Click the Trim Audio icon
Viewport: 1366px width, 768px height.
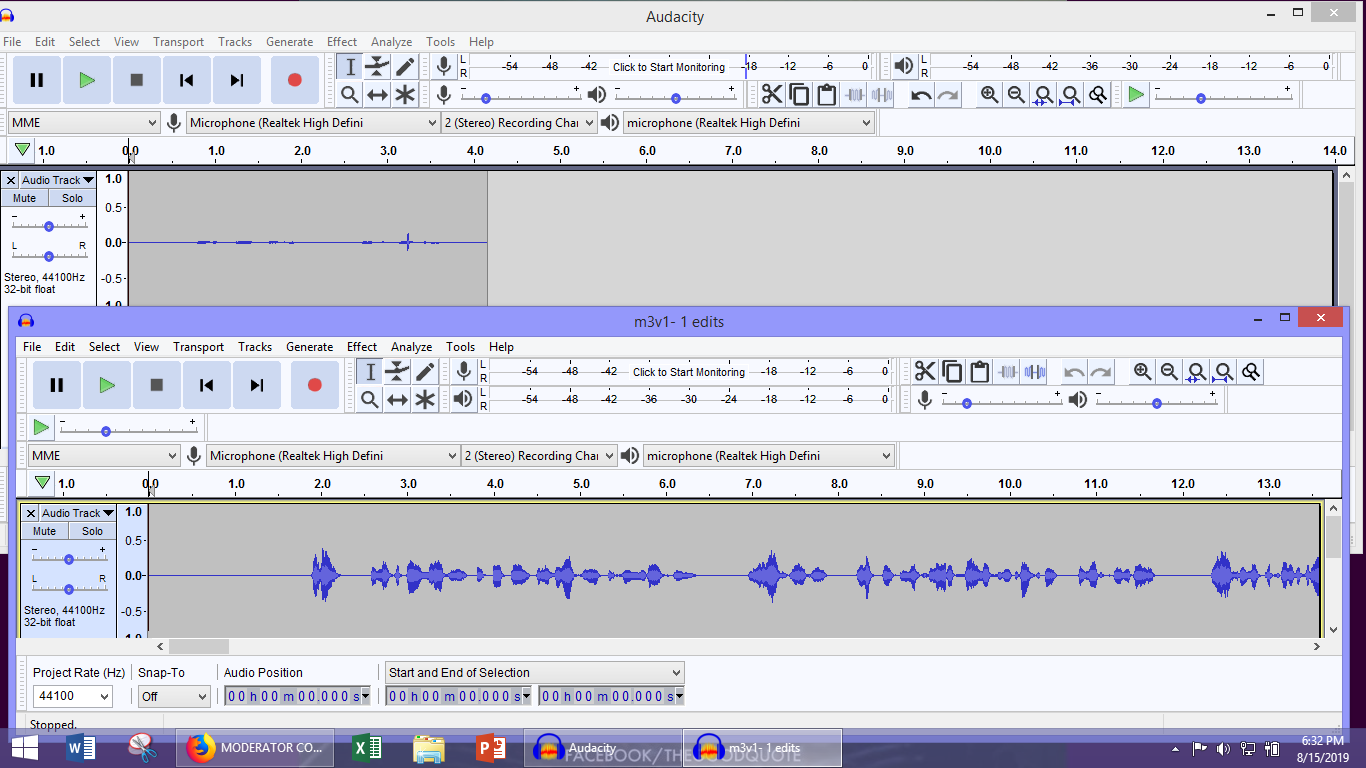tap(855, 94)
